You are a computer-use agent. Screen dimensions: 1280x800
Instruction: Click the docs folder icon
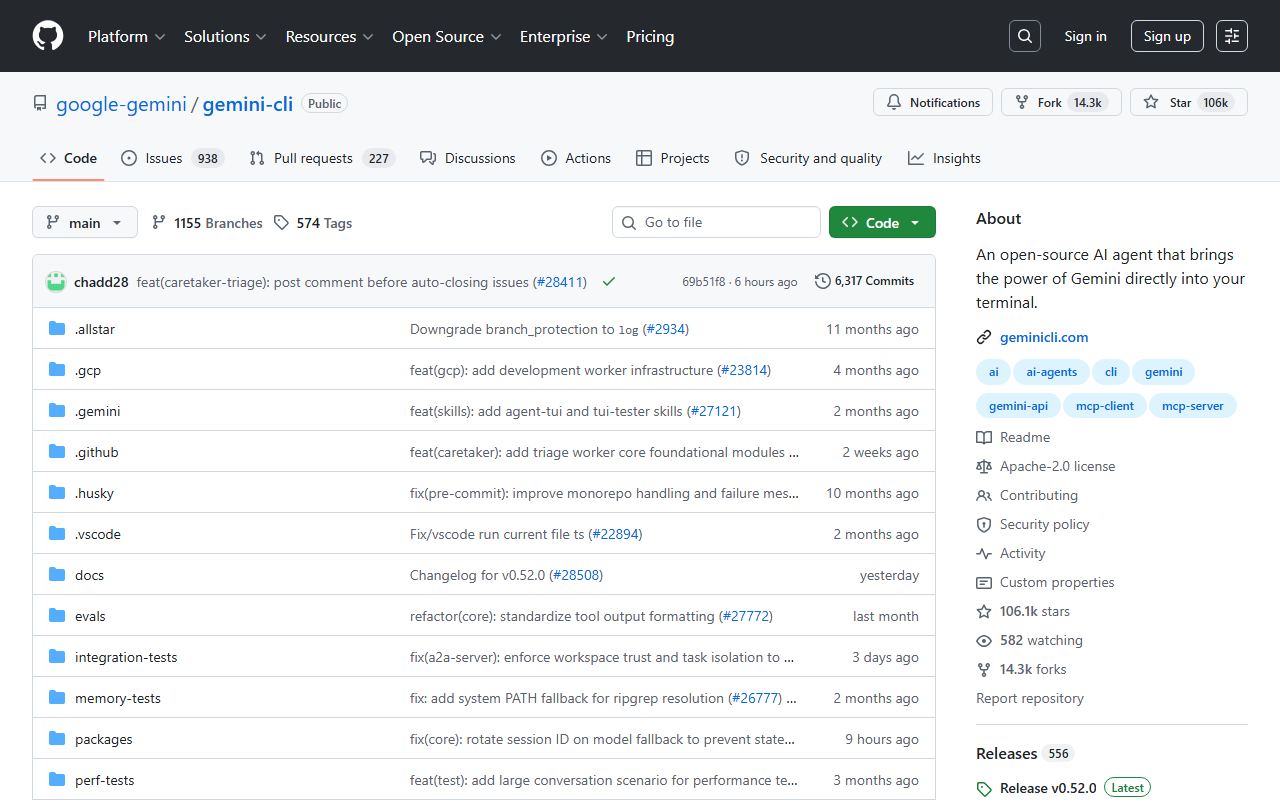point(57,575)
